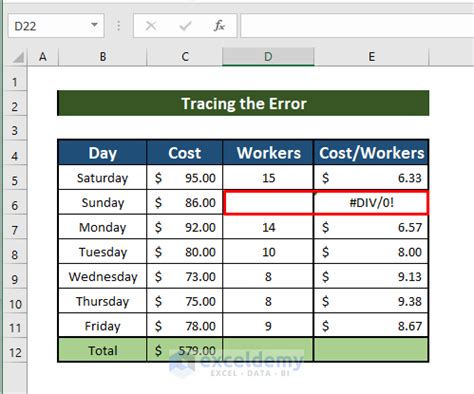The width and height of the screenshot is (474, 394).
Task: Select the #DIV/0! error cell
Action: pos(371,202)
